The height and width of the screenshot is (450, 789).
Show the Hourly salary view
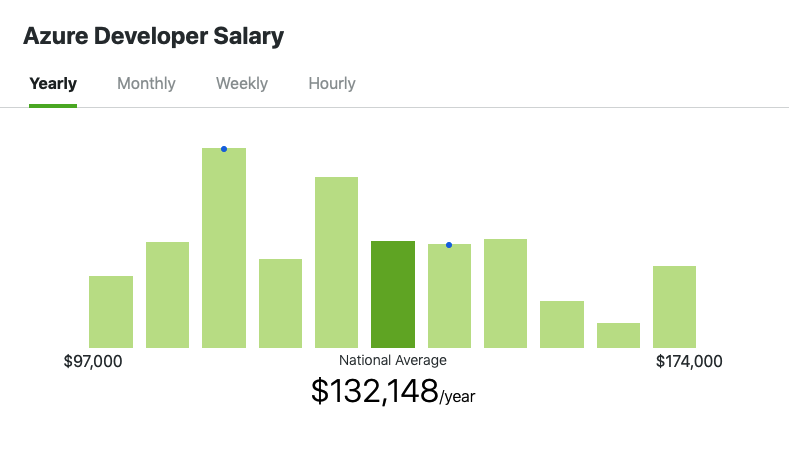pyautogui.click(x=332, y=84)
